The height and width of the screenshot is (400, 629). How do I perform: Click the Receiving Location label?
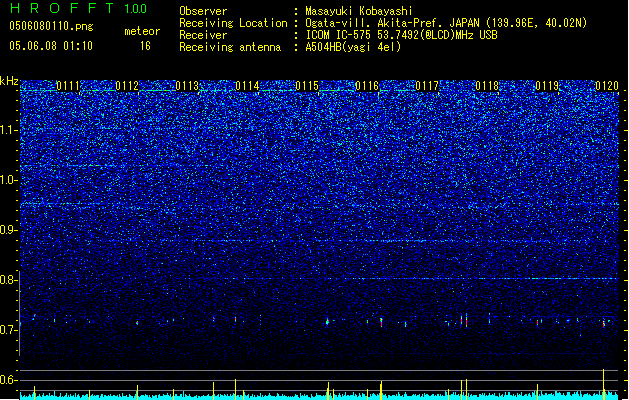(233, 23)
